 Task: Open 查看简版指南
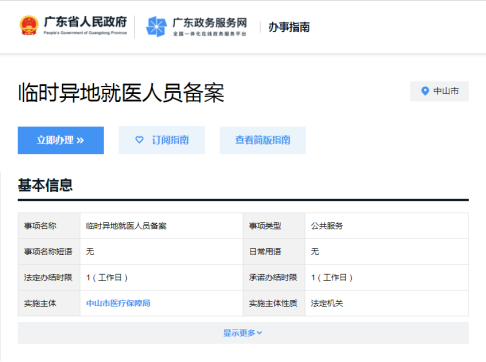[263, 140]
